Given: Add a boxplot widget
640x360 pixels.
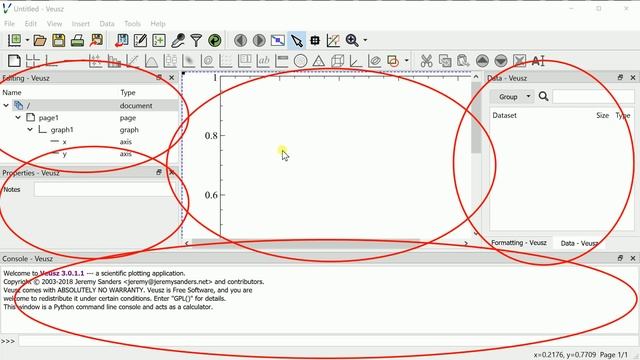Looking at the screenshot, I should [x=170, y=61].
